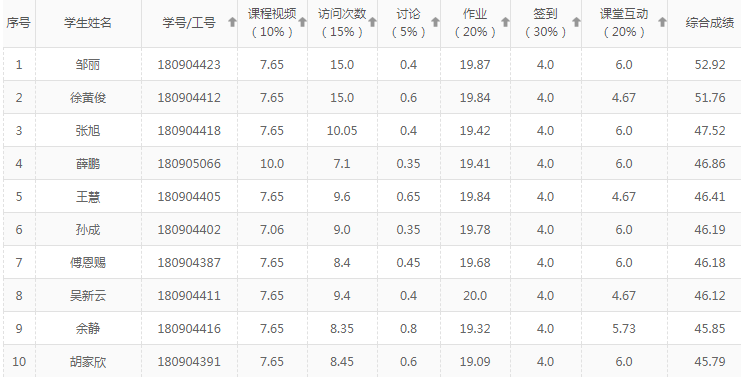Select student name 邹丽
Screen dimensions: 741x377
88,64
